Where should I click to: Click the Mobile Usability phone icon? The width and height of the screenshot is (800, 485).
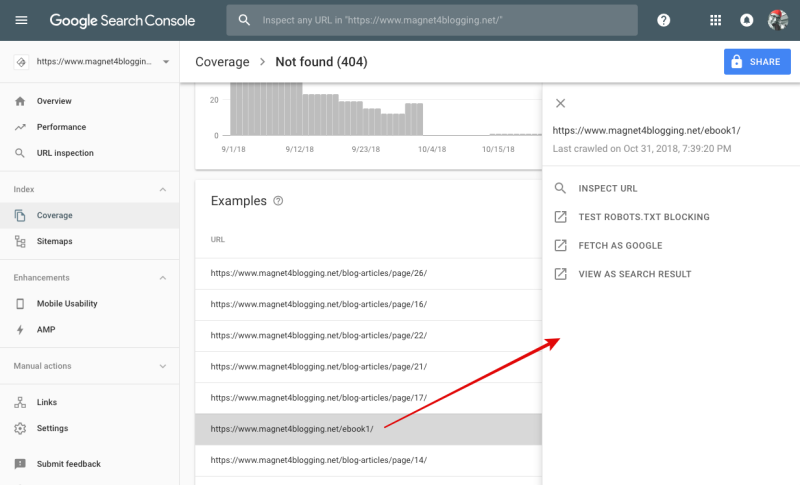click(20, 304)
